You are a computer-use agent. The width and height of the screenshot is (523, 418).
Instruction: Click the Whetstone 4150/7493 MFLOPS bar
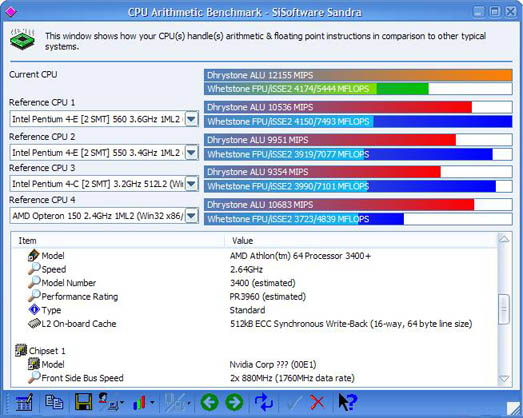click(x=358, y=121)
